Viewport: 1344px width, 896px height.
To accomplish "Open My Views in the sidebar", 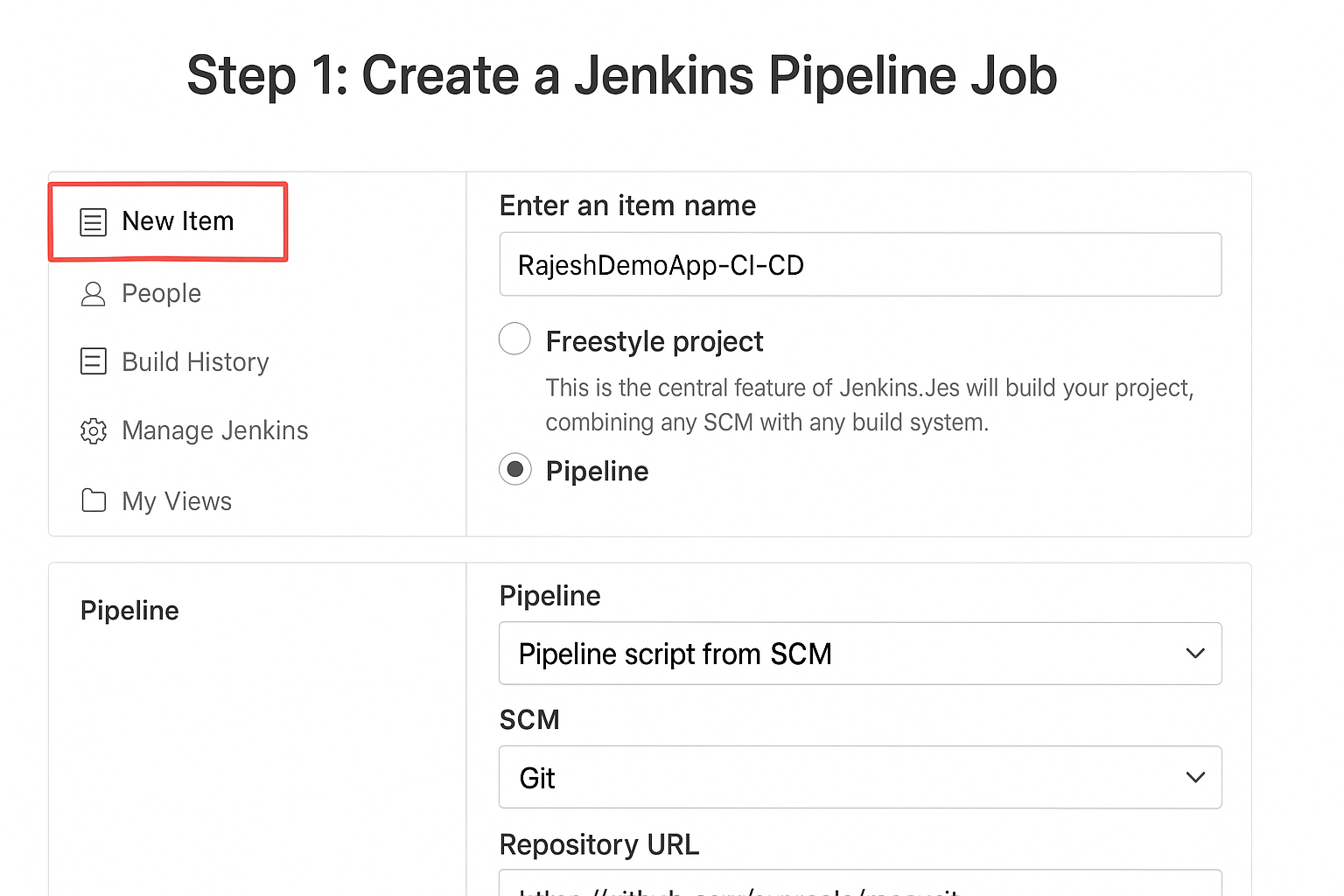I will pos(177,501).
